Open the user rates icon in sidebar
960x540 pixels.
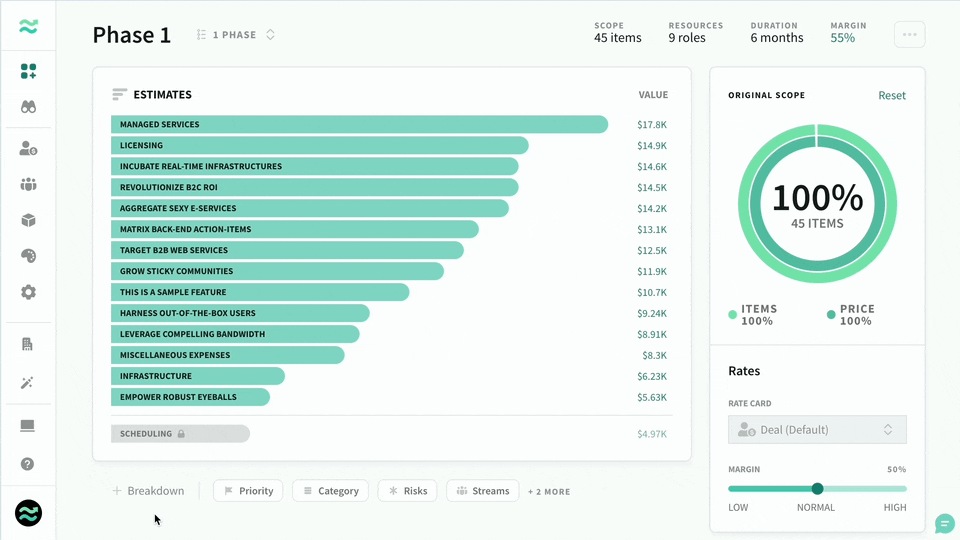[x=28, y=148]
